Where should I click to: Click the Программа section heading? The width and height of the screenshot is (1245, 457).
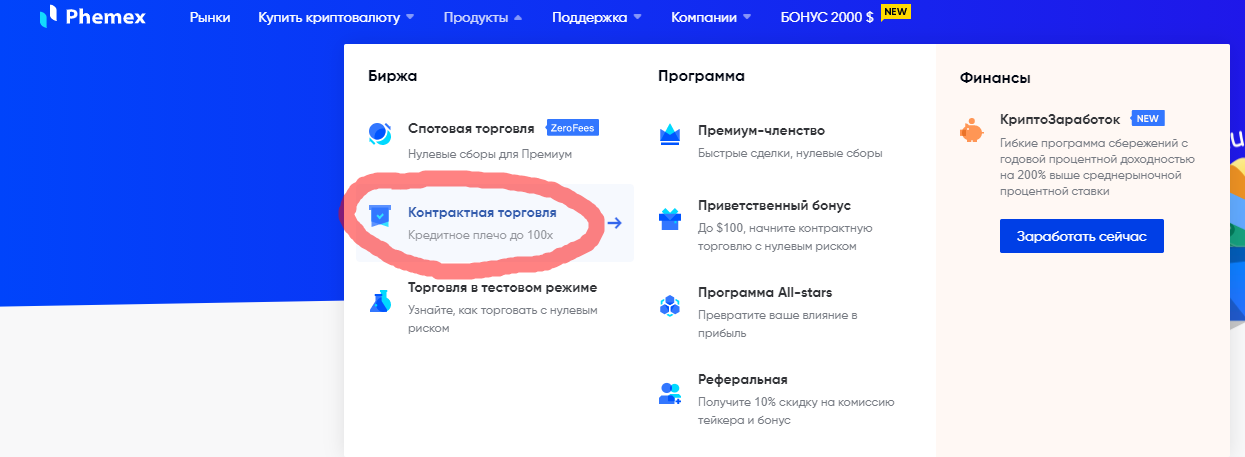coord(701,76)
